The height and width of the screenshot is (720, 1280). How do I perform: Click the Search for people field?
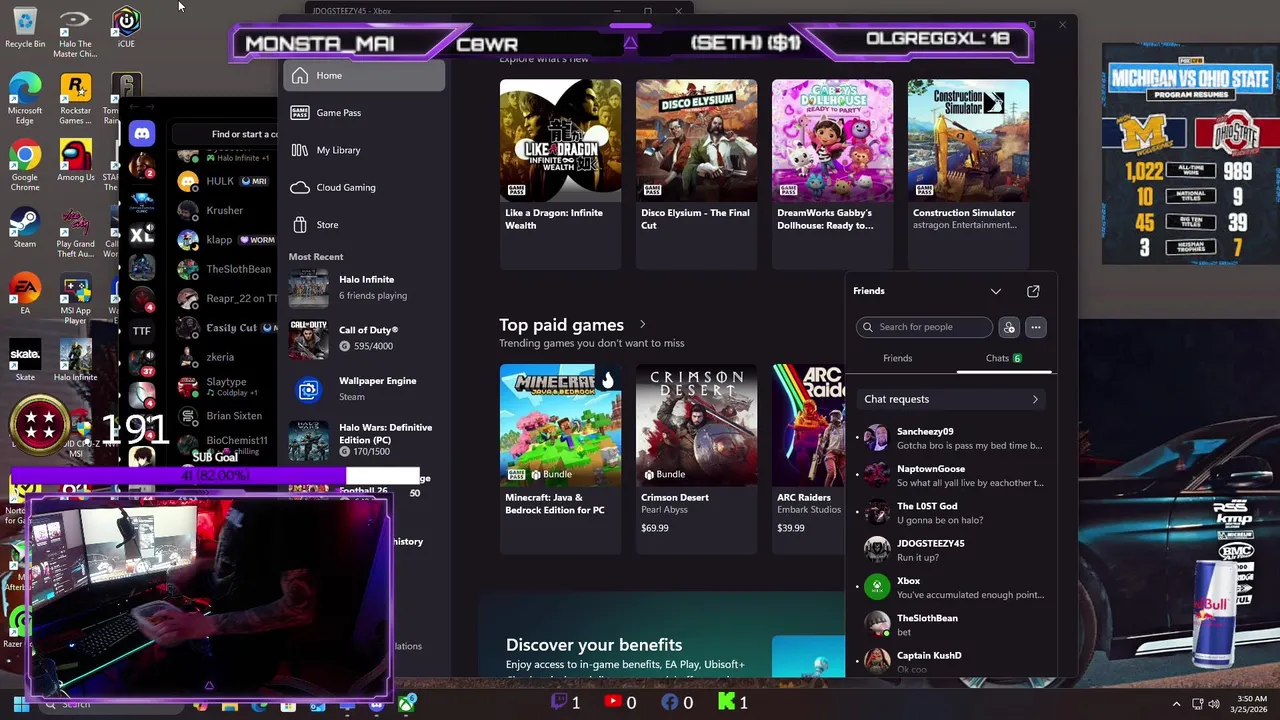pyautogui.click(x=924, y=327)
